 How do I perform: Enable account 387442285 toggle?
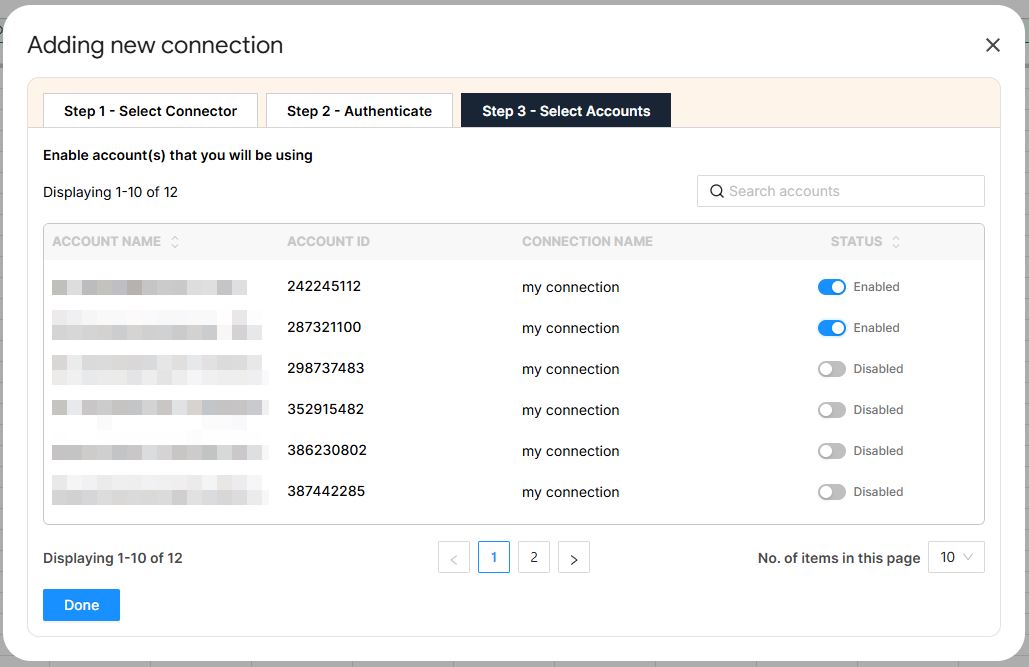(831, 492)
